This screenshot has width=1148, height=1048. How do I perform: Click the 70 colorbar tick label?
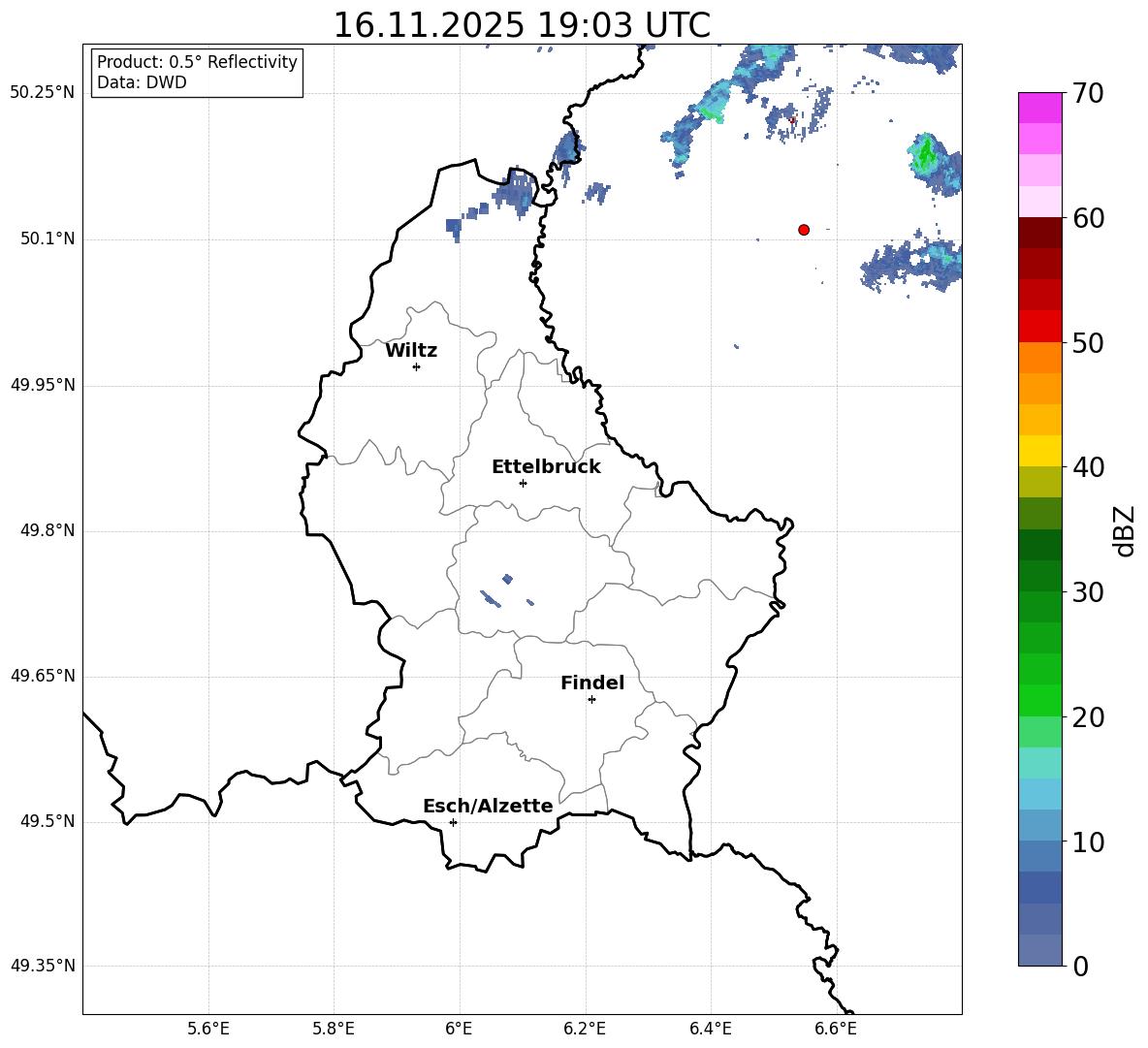click(x=1088, y=93)
